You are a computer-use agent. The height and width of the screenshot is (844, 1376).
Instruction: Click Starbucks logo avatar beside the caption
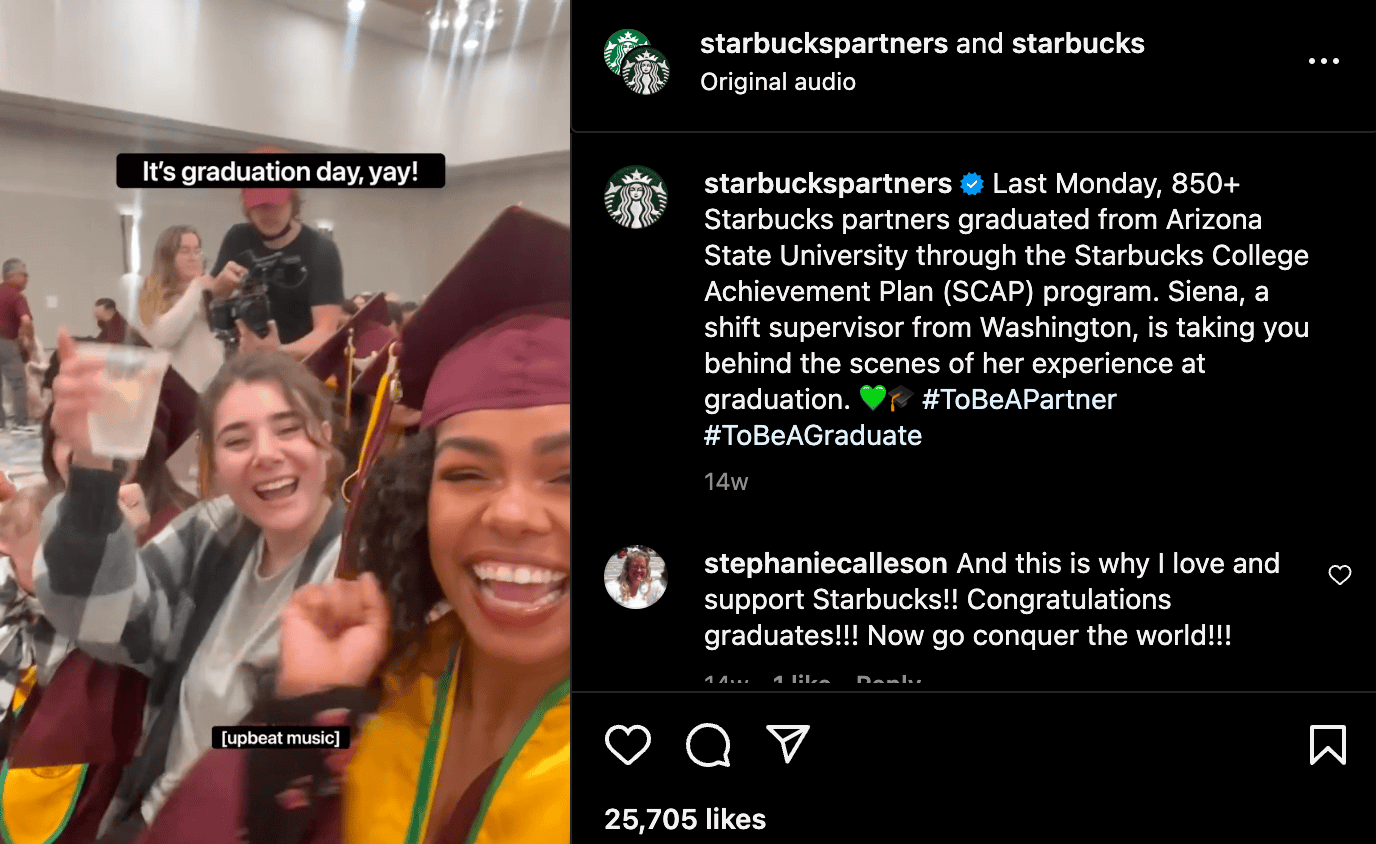(636, 197)
